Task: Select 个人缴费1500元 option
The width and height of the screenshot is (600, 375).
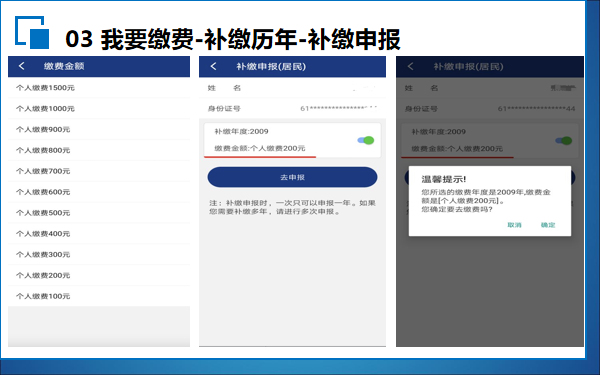Action: tap(99, 88)
